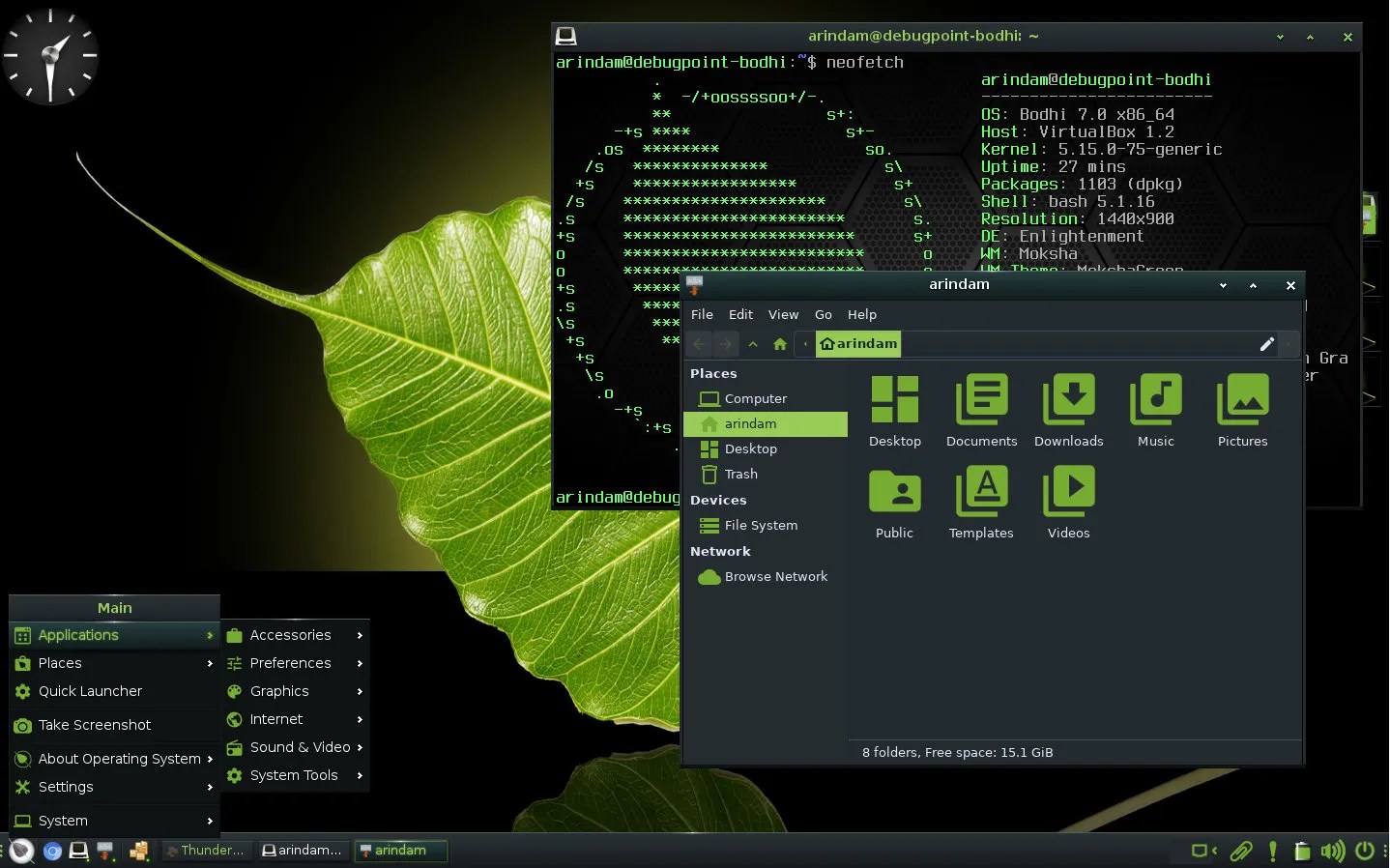Click Take Screenshot in the Main menu
Viewport: 1390px width, 868px height.
tap(94, 725)
